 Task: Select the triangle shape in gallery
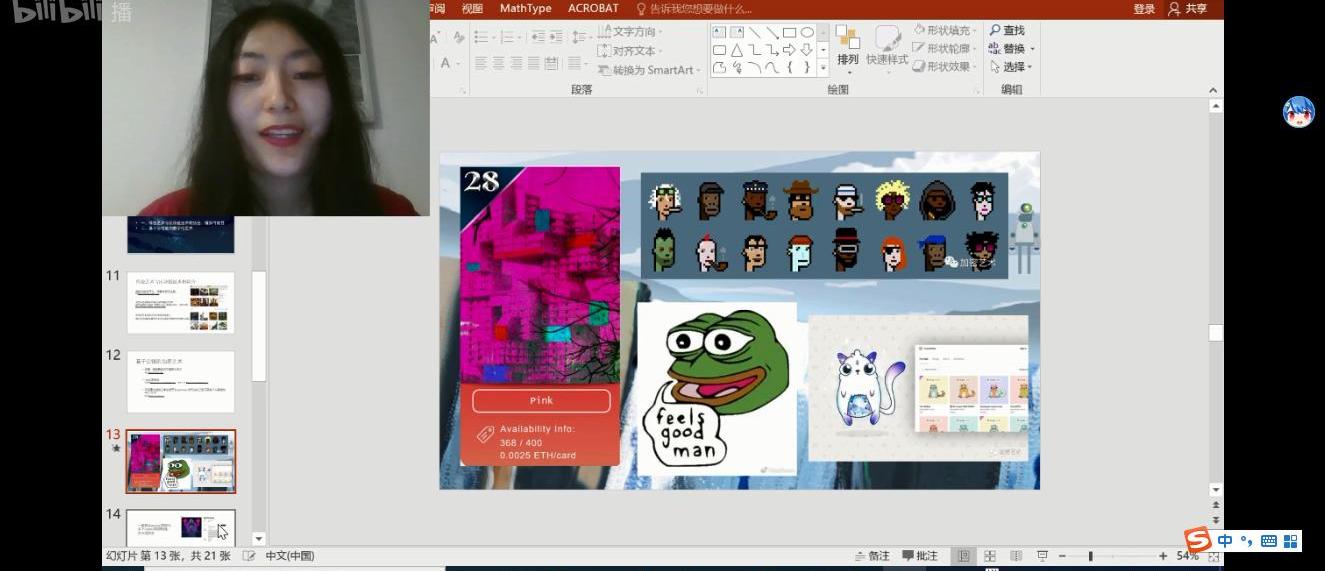pos(737,50)
